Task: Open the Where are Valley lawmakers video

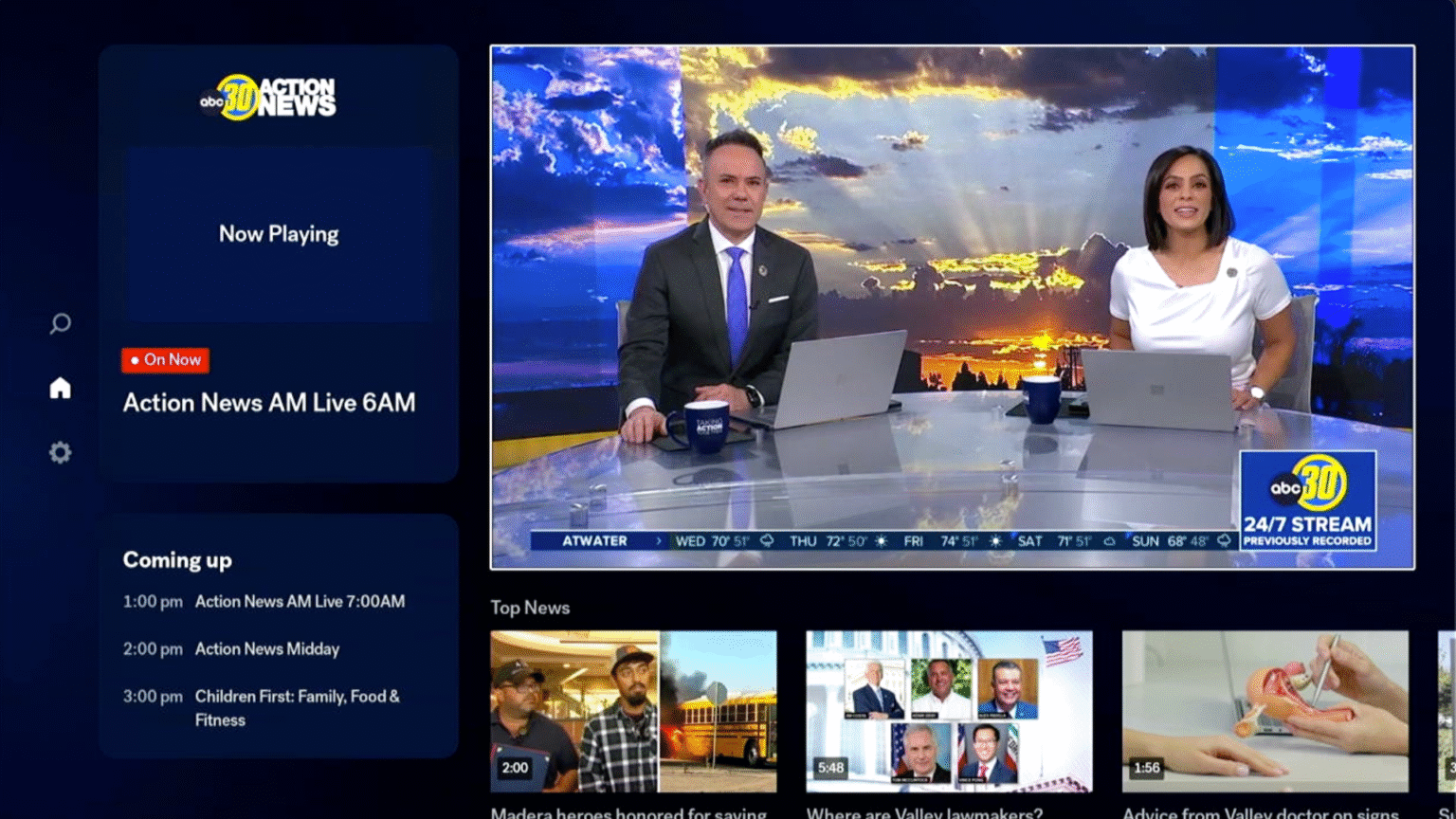Action: (949, 712)
